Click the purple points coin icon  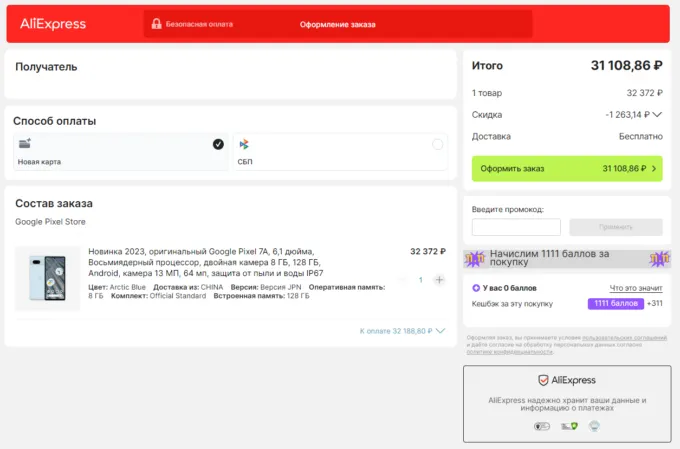pos(476,288)
